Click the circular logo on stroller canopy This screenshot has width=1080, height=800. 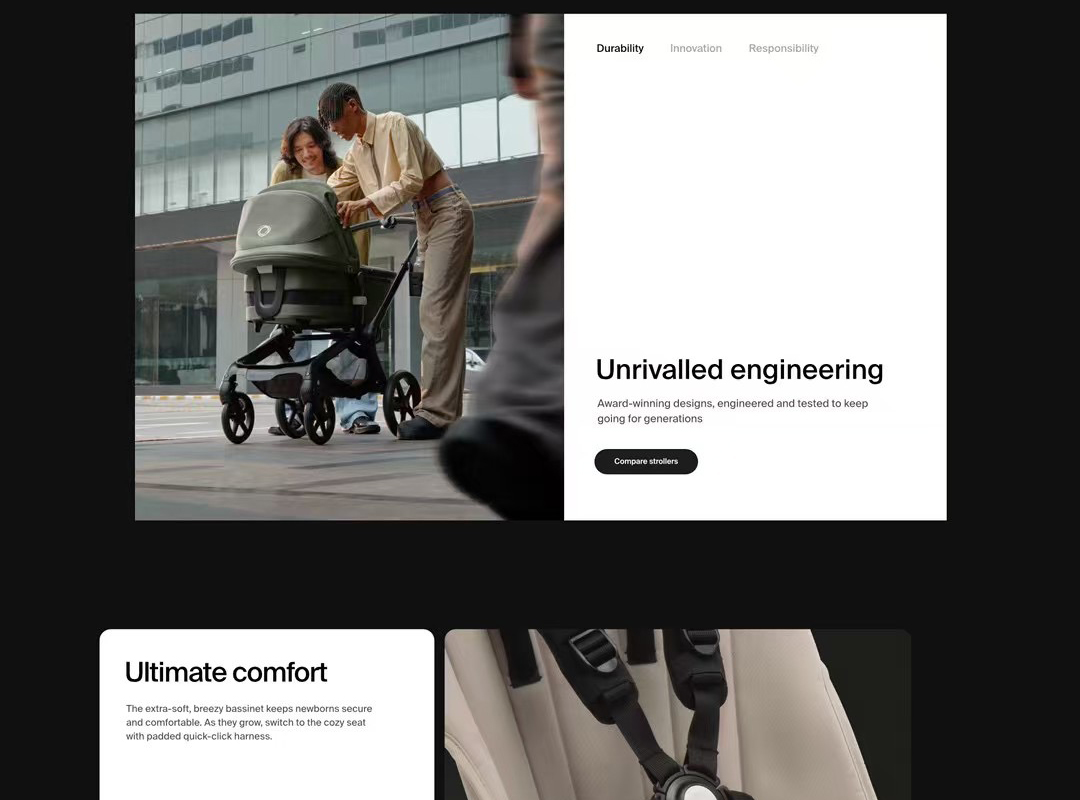tap(264, 231)
